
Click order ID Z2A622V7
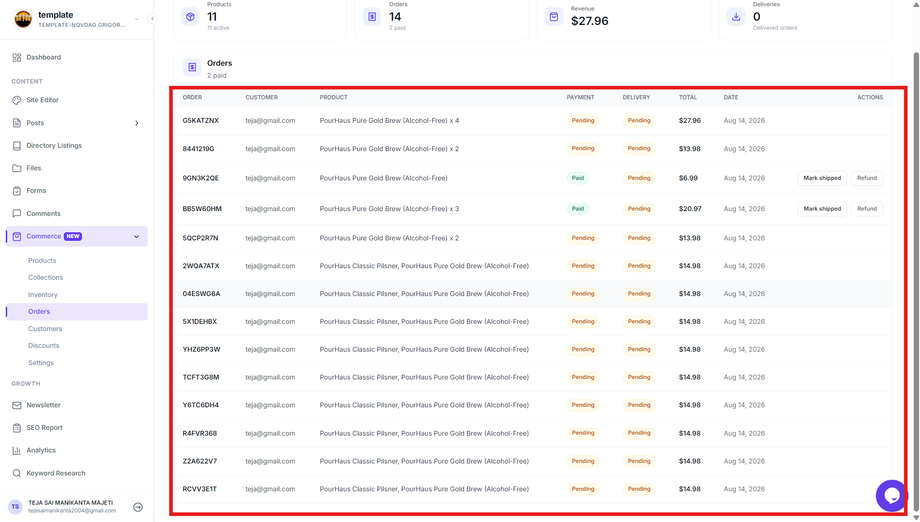click(x=199, y=462)
